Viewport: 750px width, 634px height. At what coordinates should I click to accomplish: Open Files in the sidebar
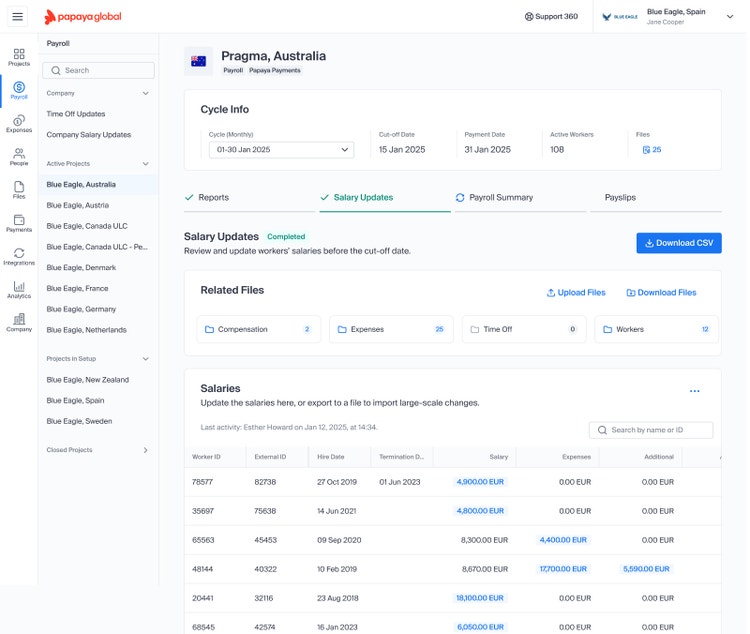(x=19, y=190)
